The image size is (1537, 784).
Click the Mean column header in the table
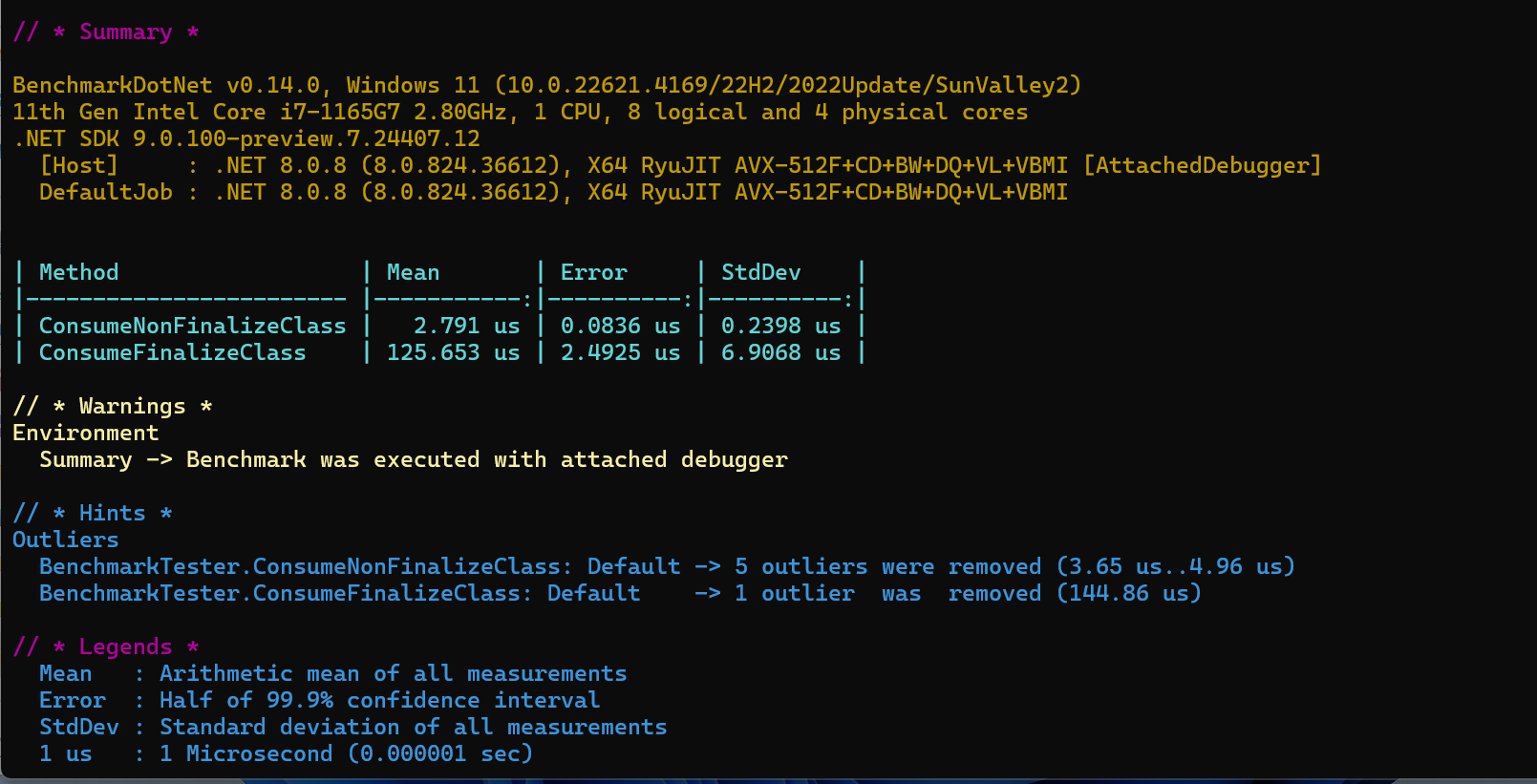(x=413, y=273)
